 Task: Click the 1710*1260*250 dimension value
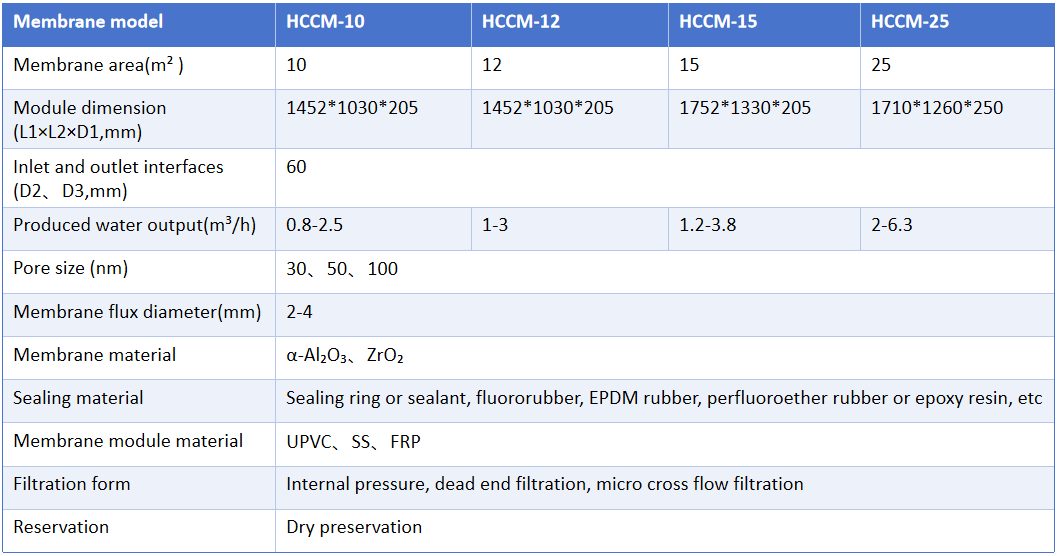[x=937, y=108]
